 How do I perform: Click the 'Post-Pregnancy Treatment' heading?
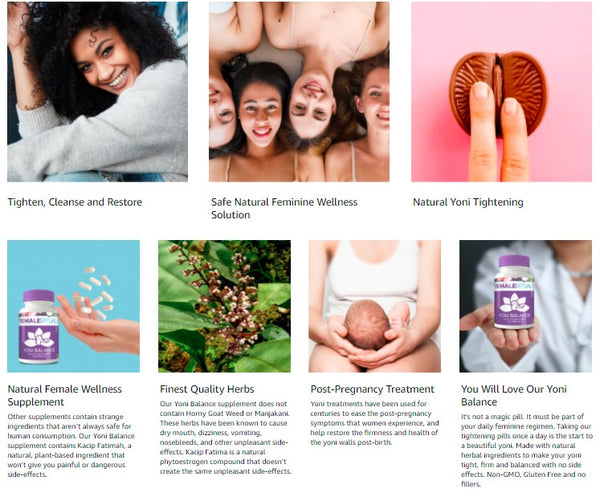pos(372,389)
